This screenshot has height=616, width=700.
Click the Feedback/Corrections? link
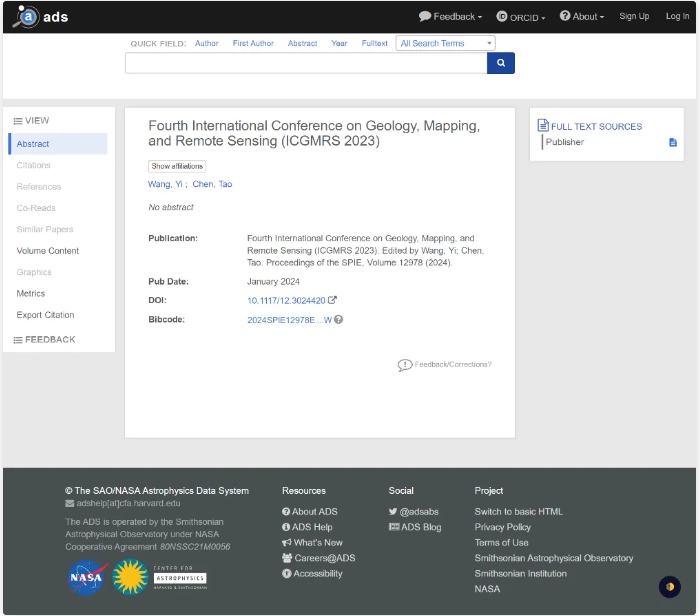pyautogui.click(x=453, y=364)
